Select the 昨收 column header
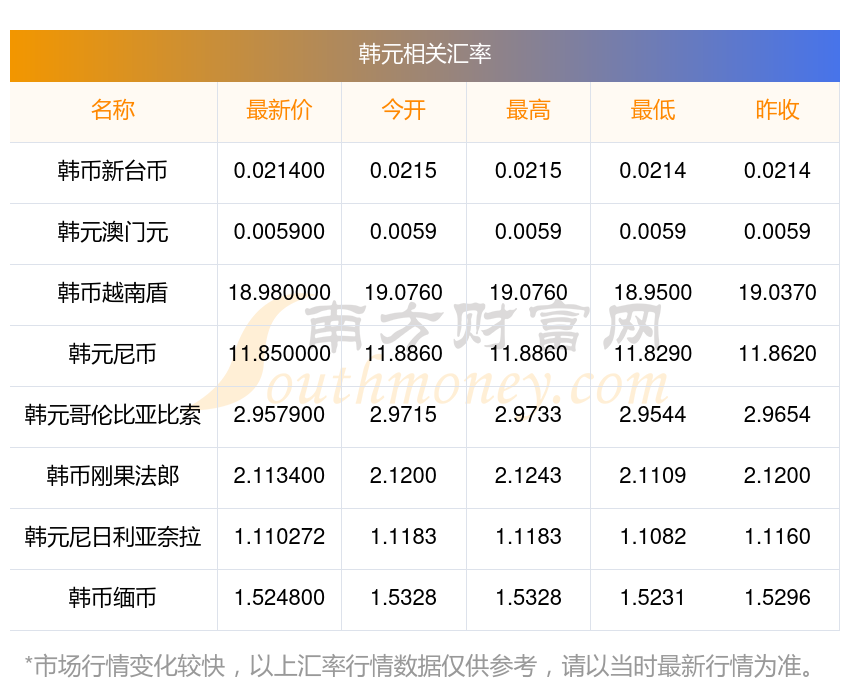 pos(777,110)
